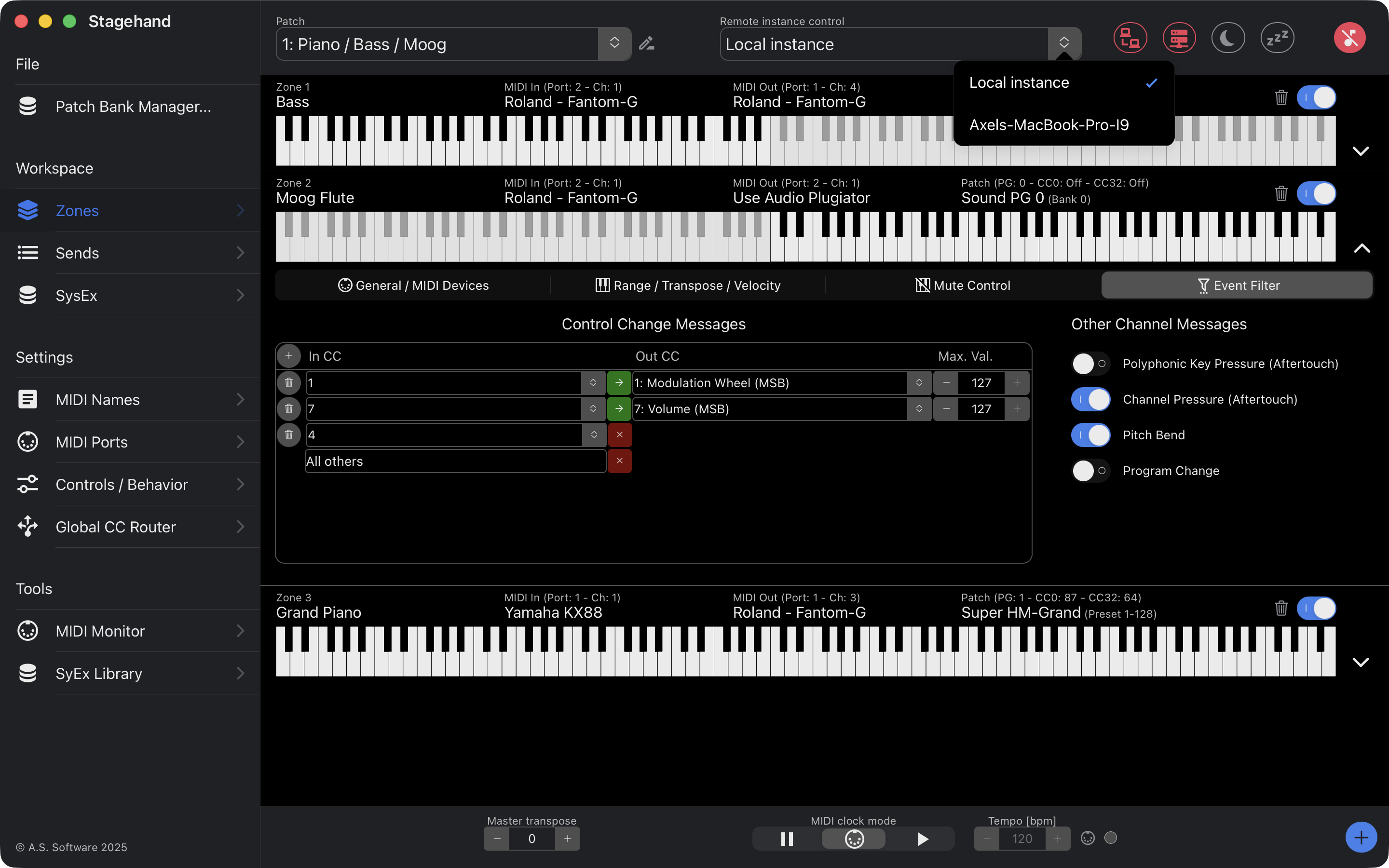The height and width of the screenshot is (868, 1389).
Task: Click the red X for All others
Action: 620,461
